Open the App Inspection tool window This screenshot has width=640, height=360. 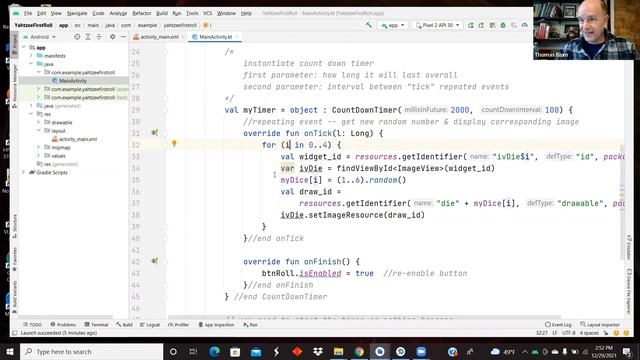point(216,324)
